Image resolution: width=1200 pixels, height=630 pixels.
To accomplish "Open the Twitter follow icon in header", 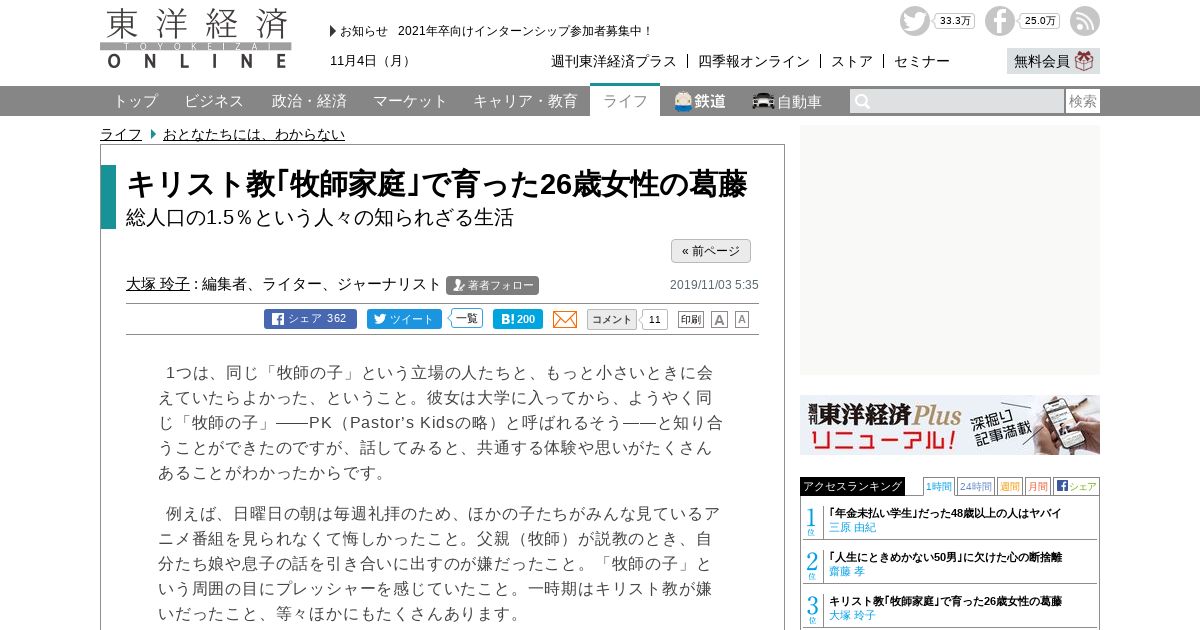I will point(914,21).
